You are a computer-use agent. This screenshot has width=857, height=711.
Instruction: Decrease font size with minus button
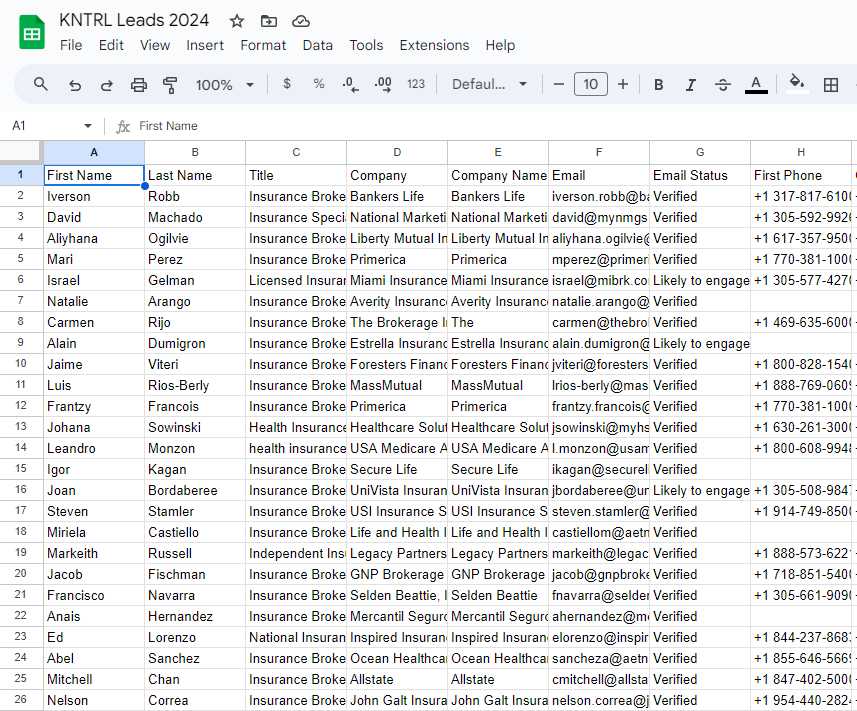pyautogui.click(x=559, y=84)
